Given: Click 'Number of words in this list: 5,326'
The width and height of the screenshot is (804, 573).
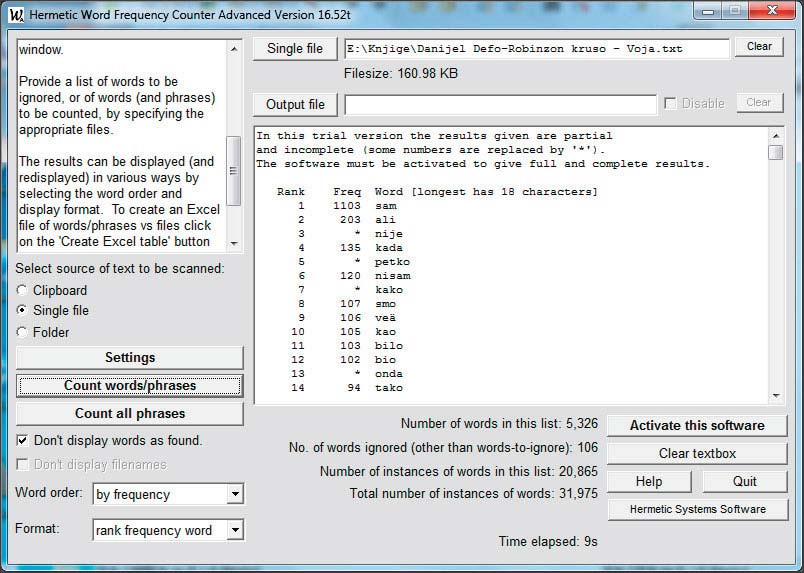Looking at the screenshot, I should point(499,424).
